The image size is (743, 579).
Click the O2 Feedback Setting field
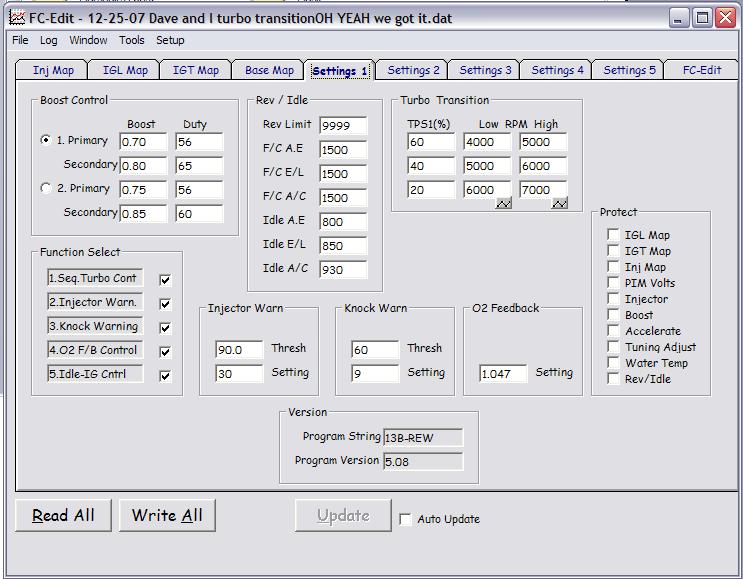tap(503, 374)
